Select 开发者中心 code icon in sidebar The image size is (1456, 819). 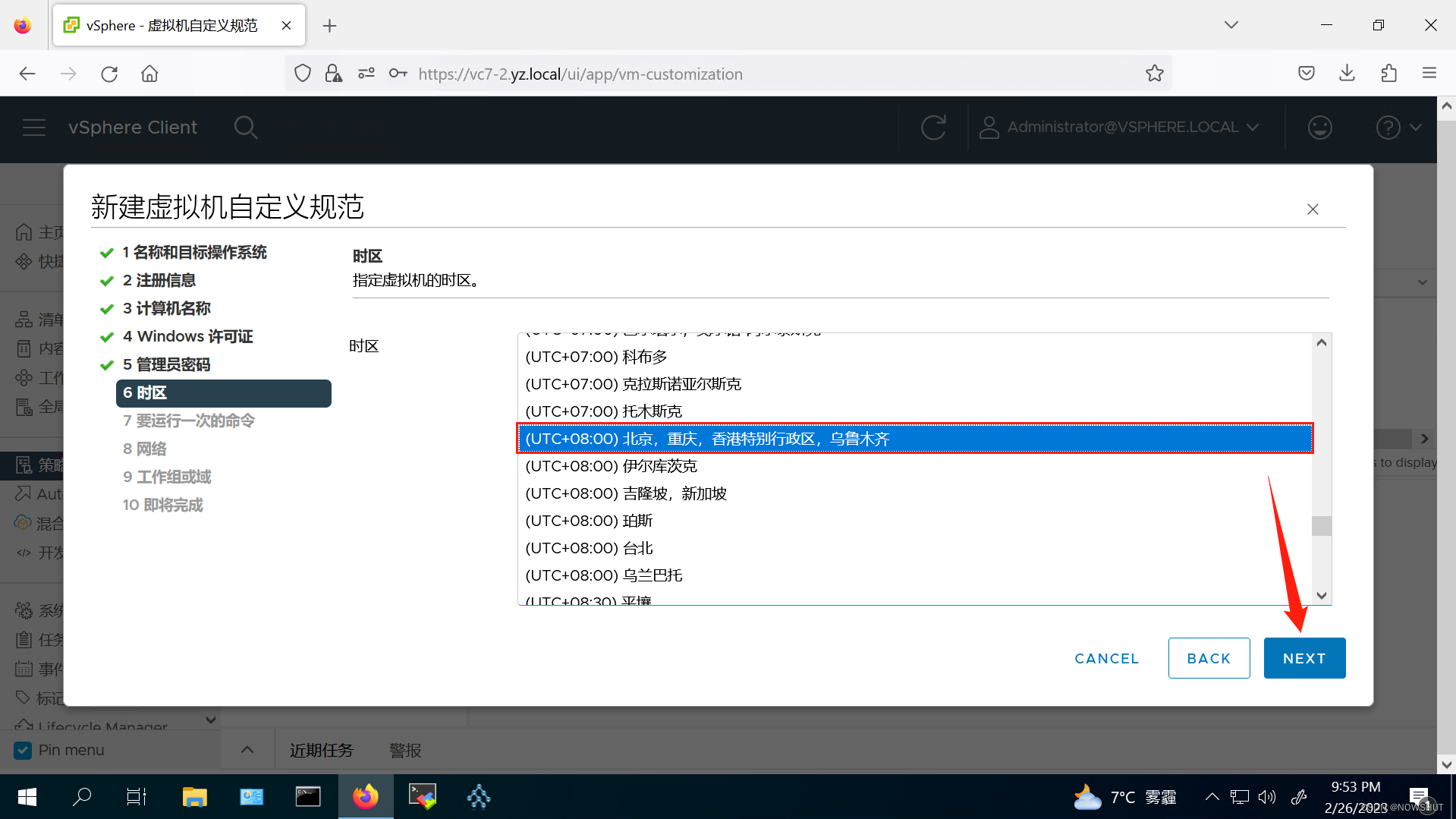[x=23, y=552]
